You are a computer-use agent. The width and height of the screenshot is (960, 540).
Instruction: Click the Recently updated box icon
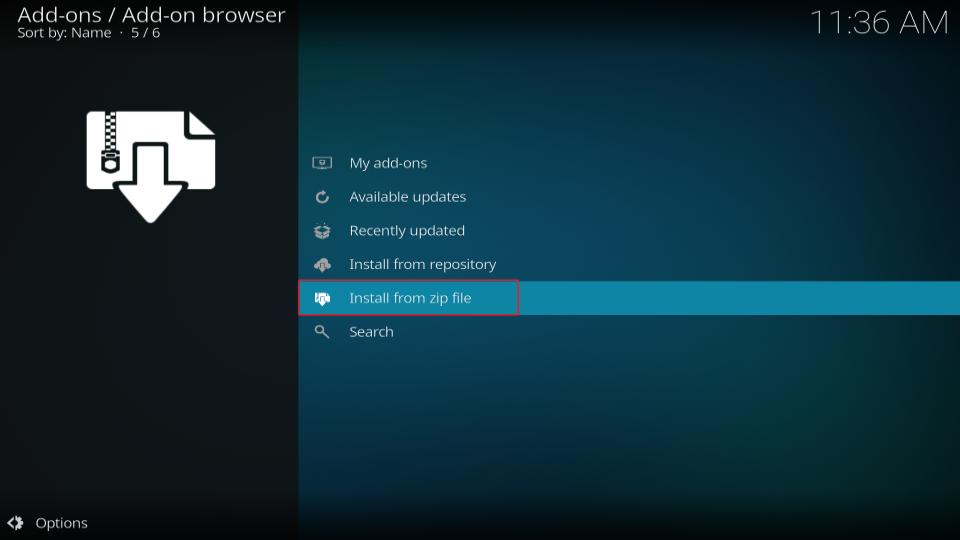[x=322, y=231]
